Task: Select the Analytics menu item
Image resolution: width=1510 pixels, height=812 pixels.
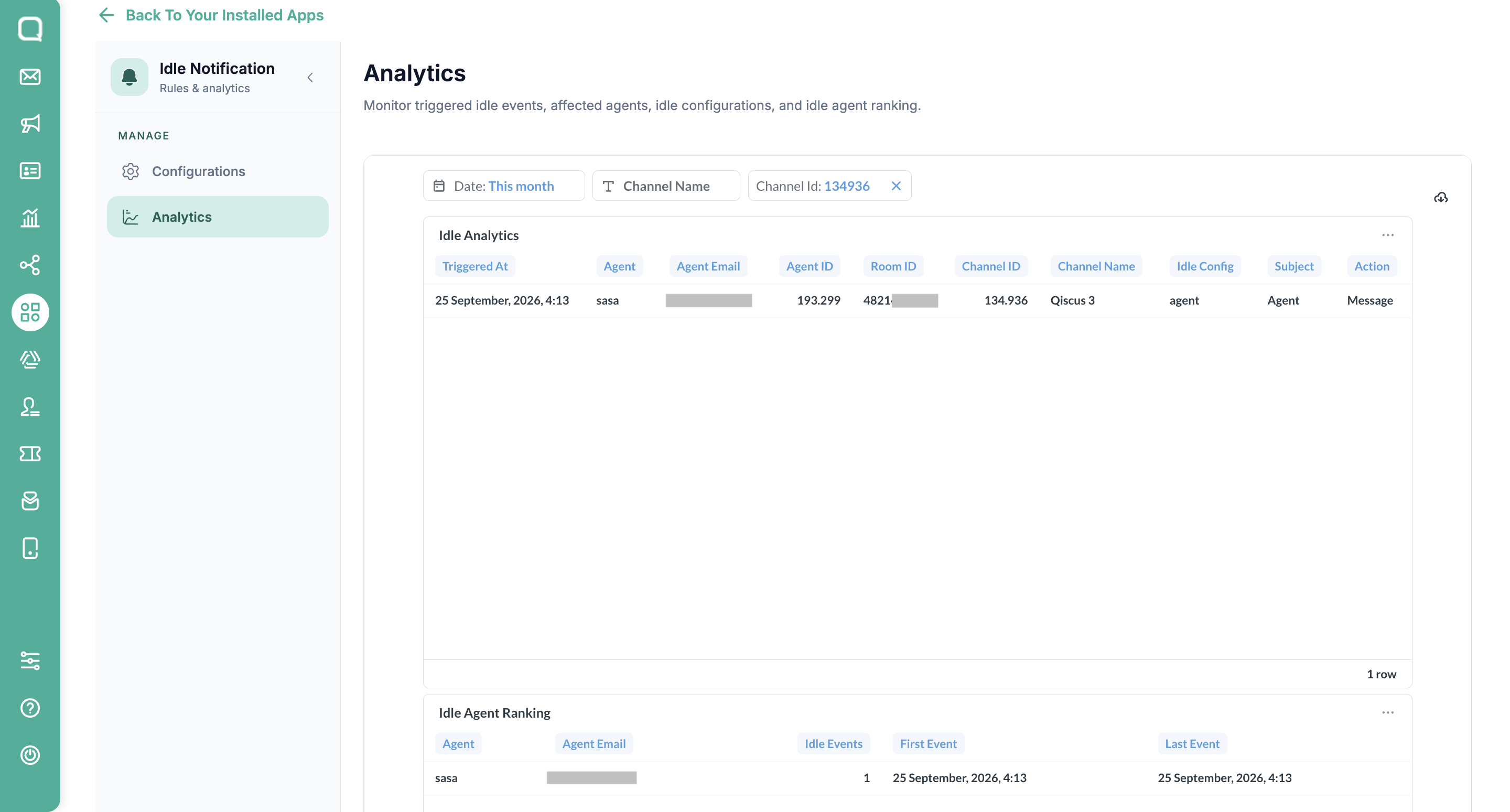Action: tap(218, 217)
